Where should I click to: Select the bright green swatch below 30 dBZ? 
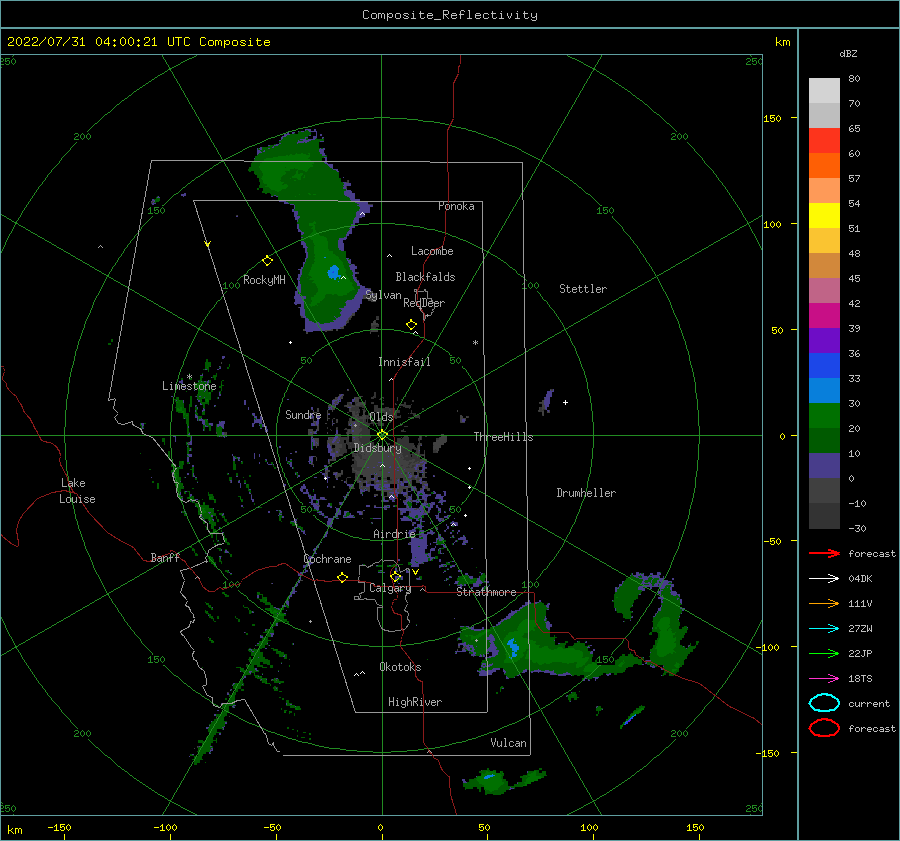[x=824, y=416]
